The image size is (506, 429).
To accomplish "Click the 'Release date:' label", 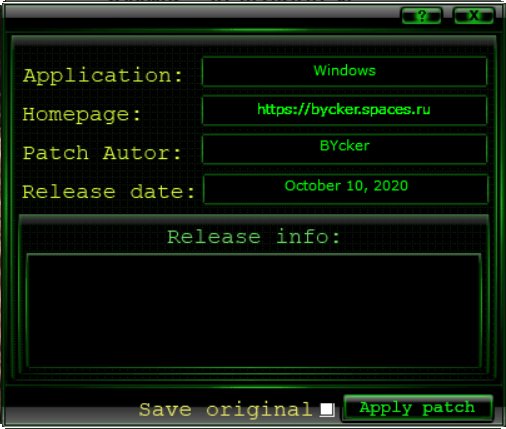I will pos(109,192).
